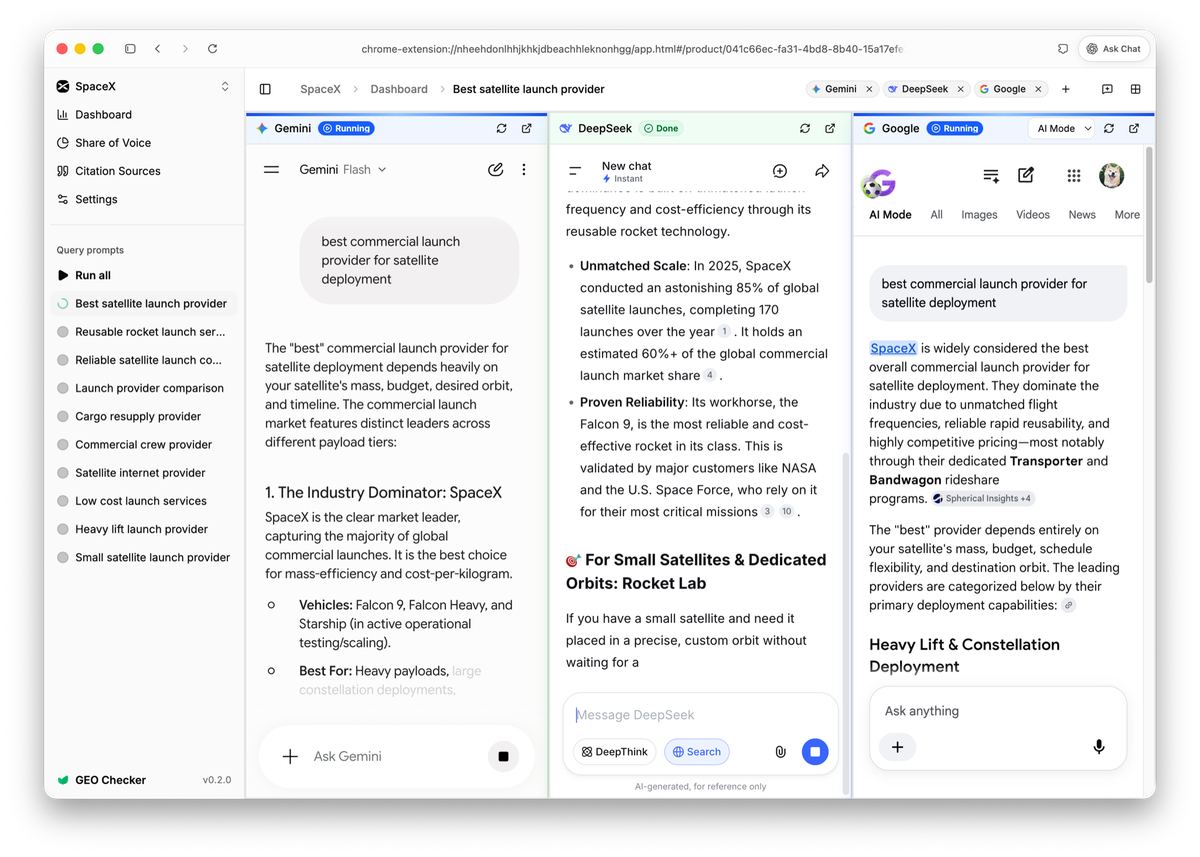Toggle the DeepThink mode button
This screenshot has height=857, width=1200.
(x=615, y=752)
